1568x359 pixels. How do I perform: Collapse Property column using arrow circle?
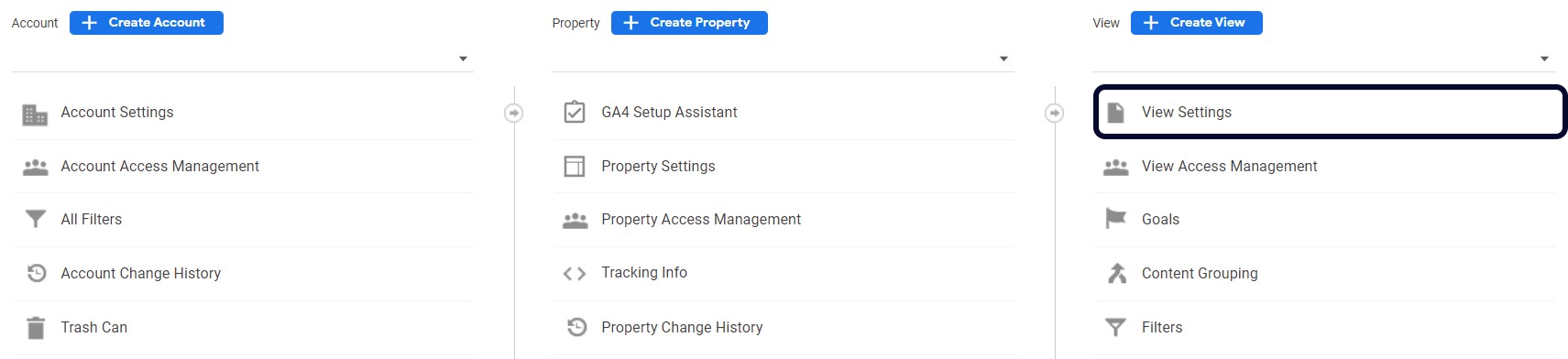tap(1055, 113)
